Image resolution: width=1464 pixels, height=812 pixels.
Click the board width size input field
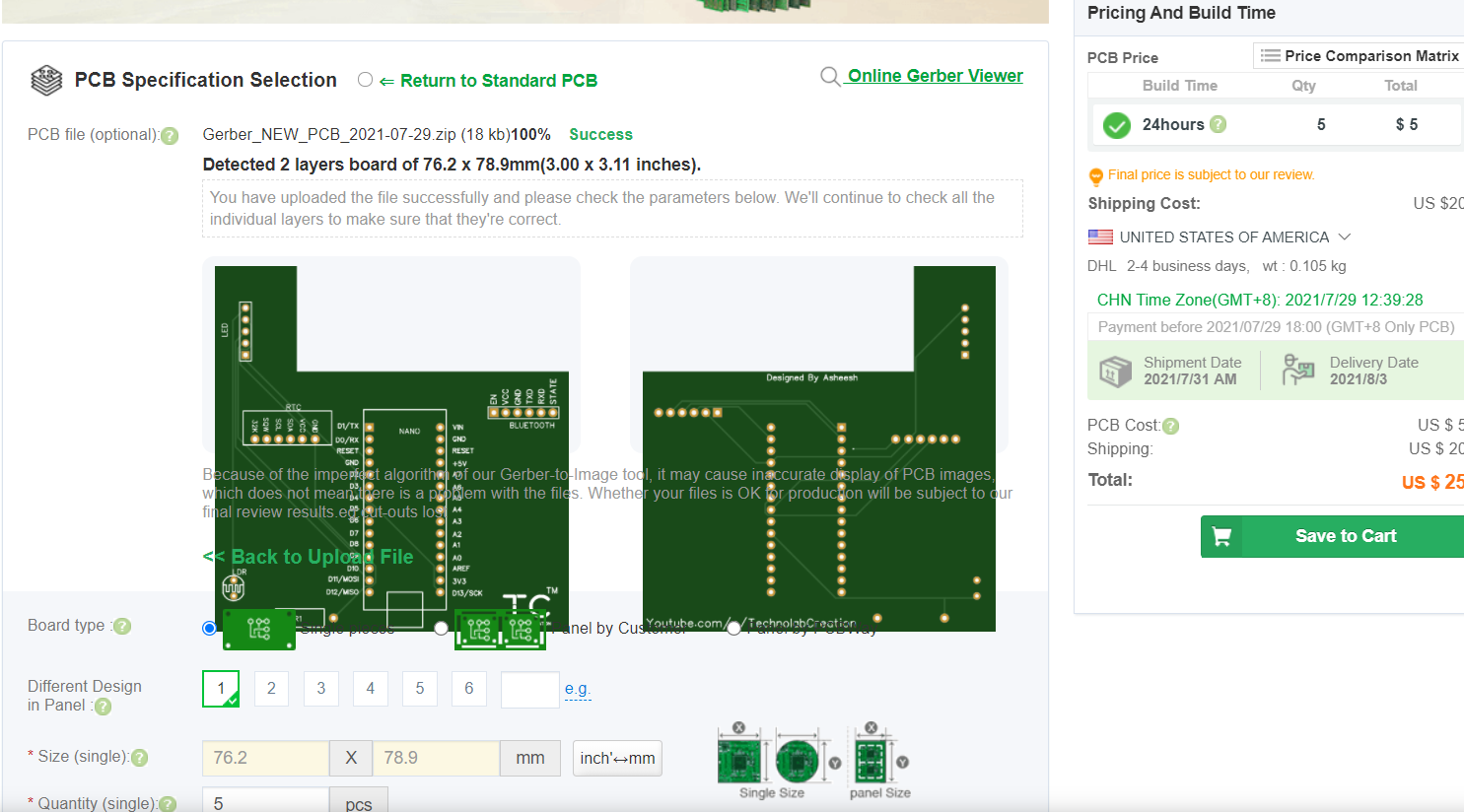(265, 758)
